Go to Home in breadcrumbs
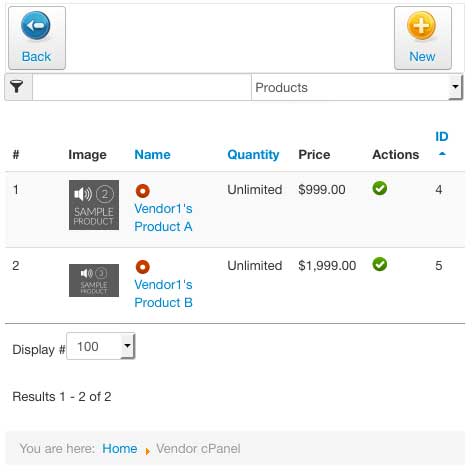 (x=120, y=449)
